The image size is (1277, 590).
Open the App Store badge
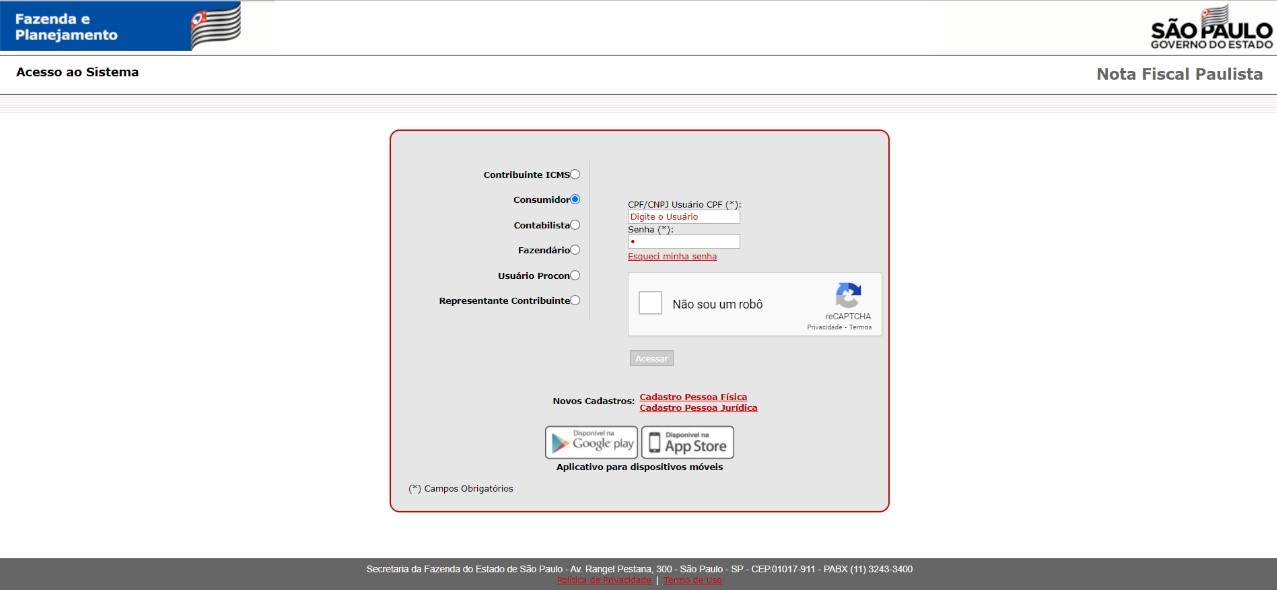tap(687, 442)
